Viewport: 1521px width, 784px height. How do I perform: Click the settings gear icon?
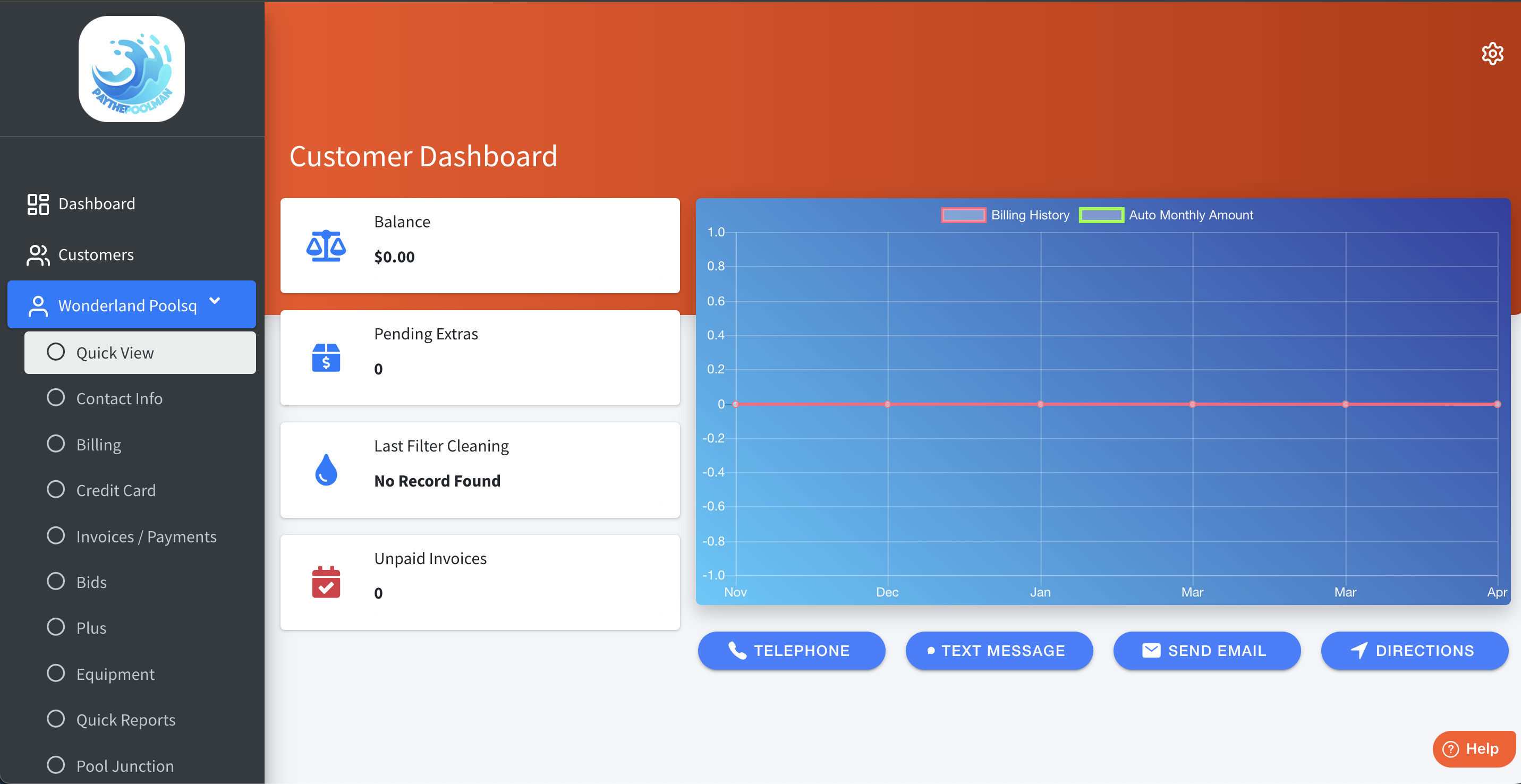point(1492,54)
